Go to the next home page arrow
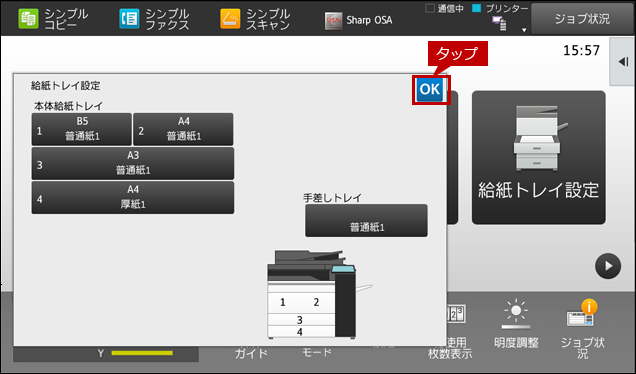Viewport: 636px width, 374px height. [608, 266]
